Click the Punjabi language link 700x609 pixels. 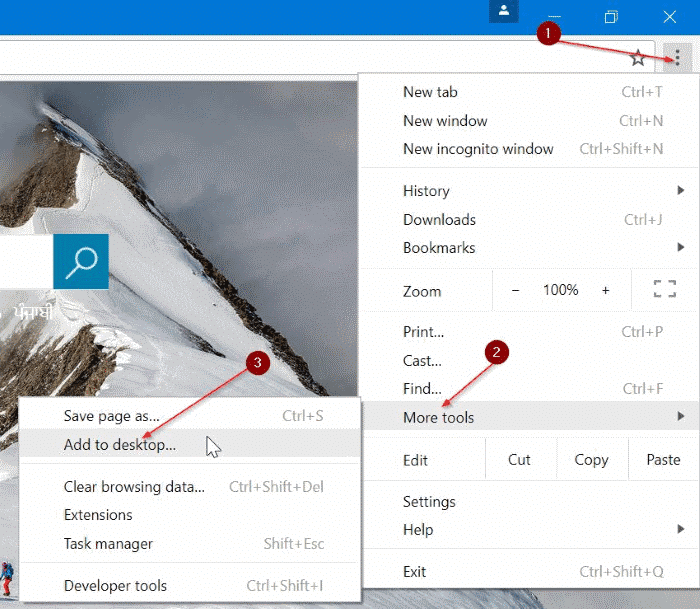pos(33,312)
